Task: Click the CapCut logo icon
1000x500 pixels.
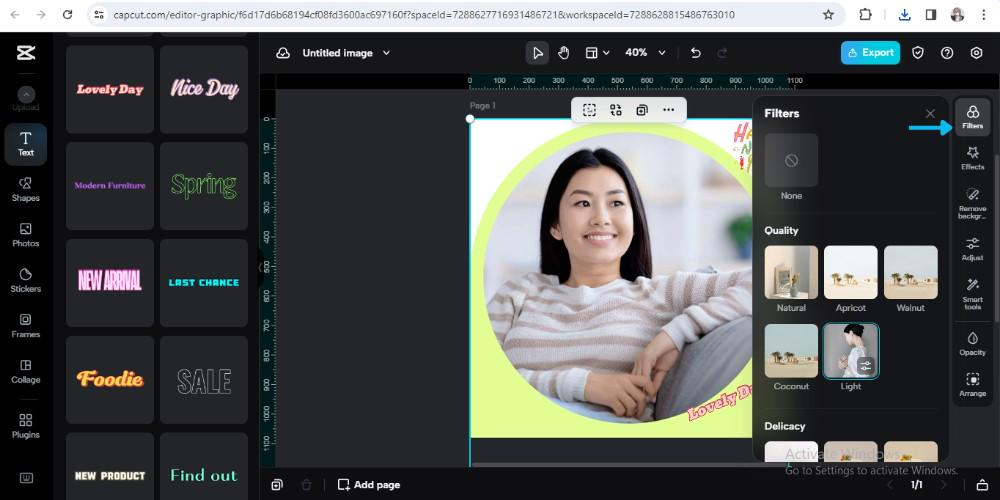Action: point(26,53)
